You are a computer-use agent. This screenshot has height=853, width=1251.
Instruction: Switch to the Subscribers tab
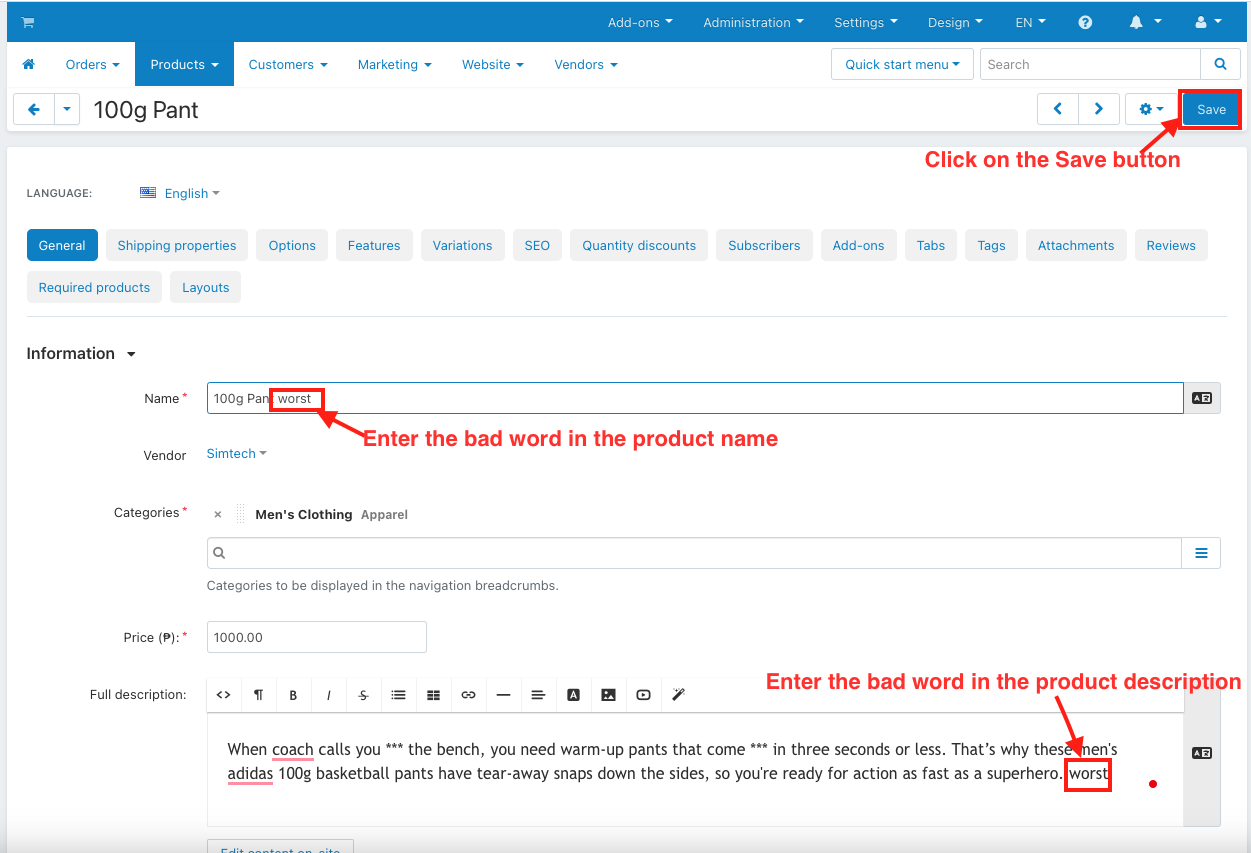[764, 245]
